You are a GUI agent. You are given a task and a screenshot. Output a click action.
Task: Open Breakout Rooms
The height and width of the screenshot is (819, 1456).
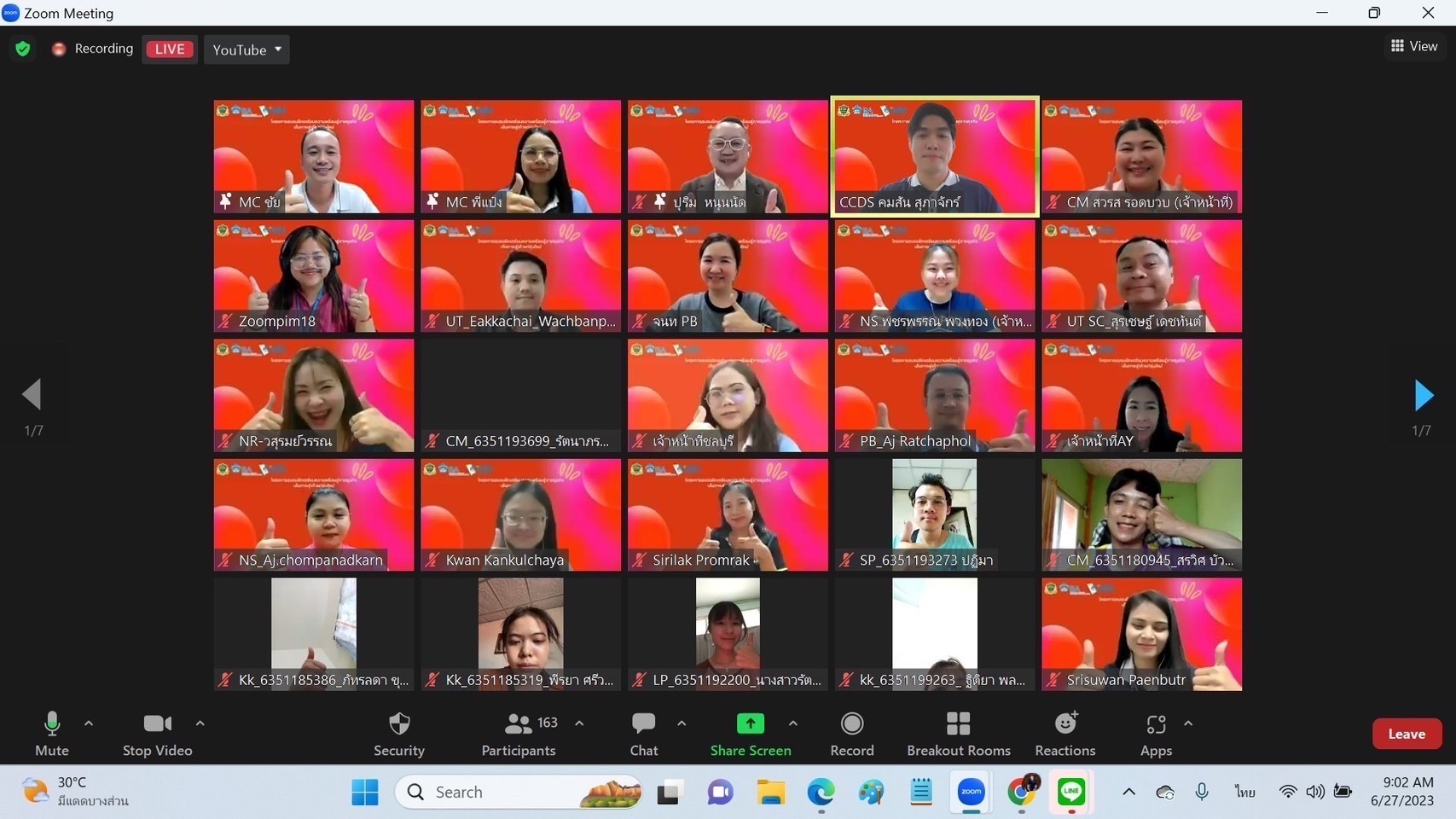point(959,734)
